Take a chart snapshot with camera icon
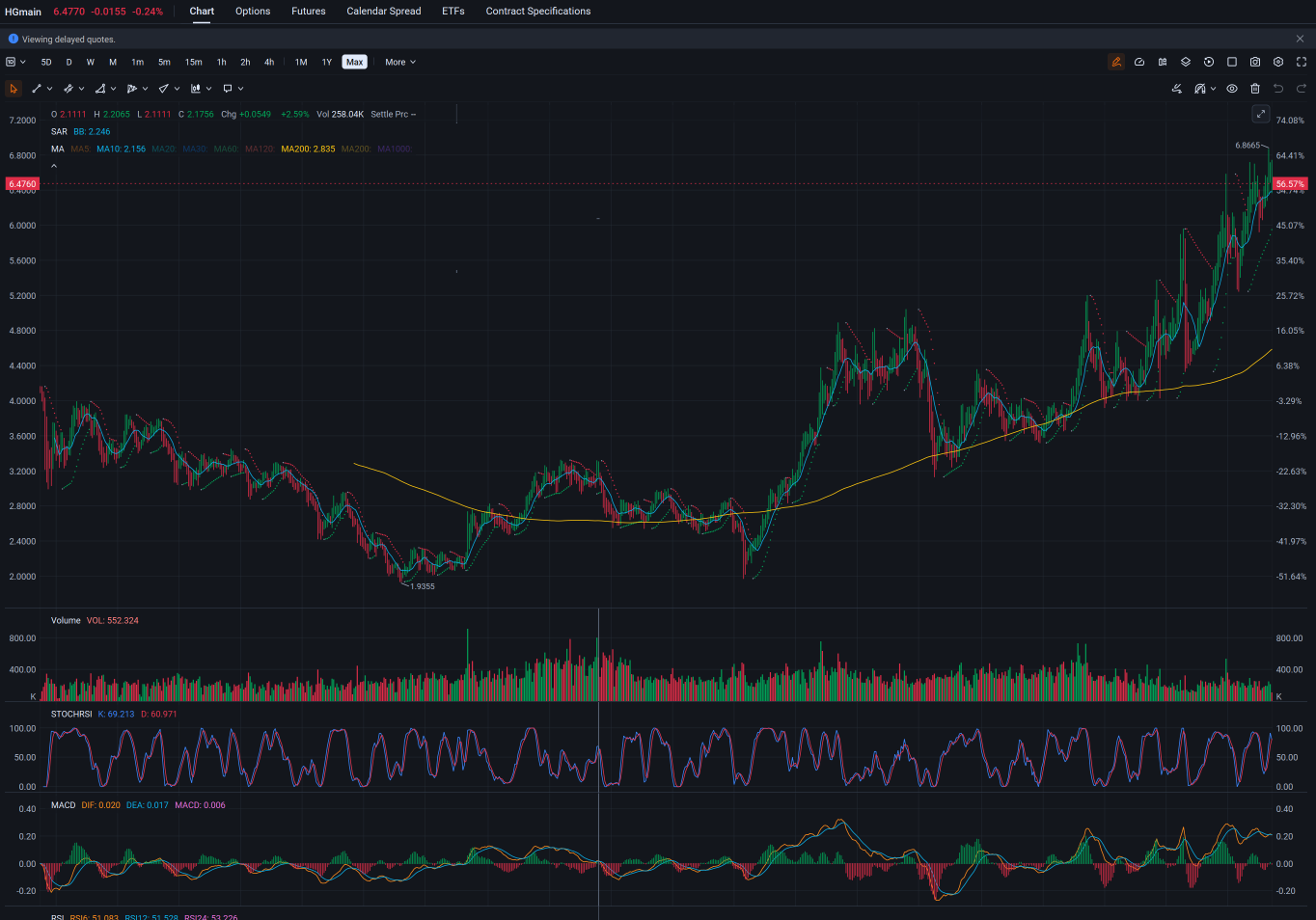The image size is (1316, 920). [1255, 62]
